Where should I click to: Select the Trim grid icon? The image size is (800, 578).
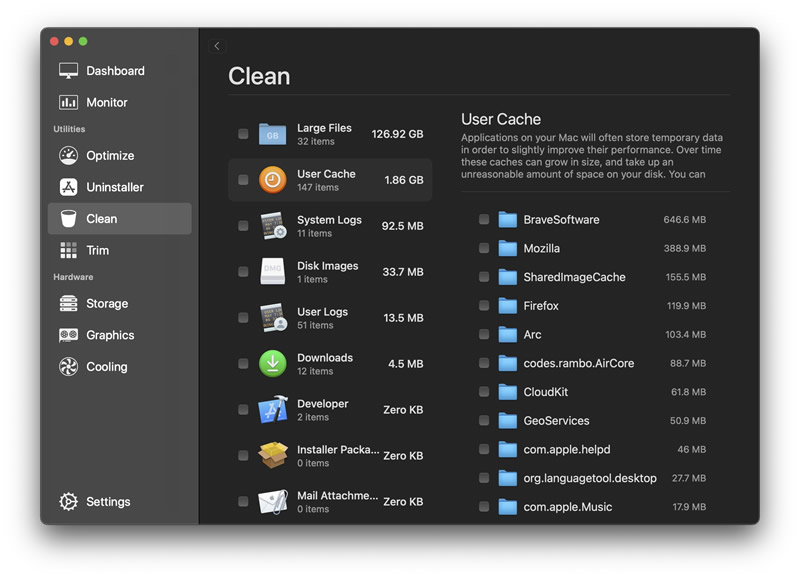tap(68, 250)
